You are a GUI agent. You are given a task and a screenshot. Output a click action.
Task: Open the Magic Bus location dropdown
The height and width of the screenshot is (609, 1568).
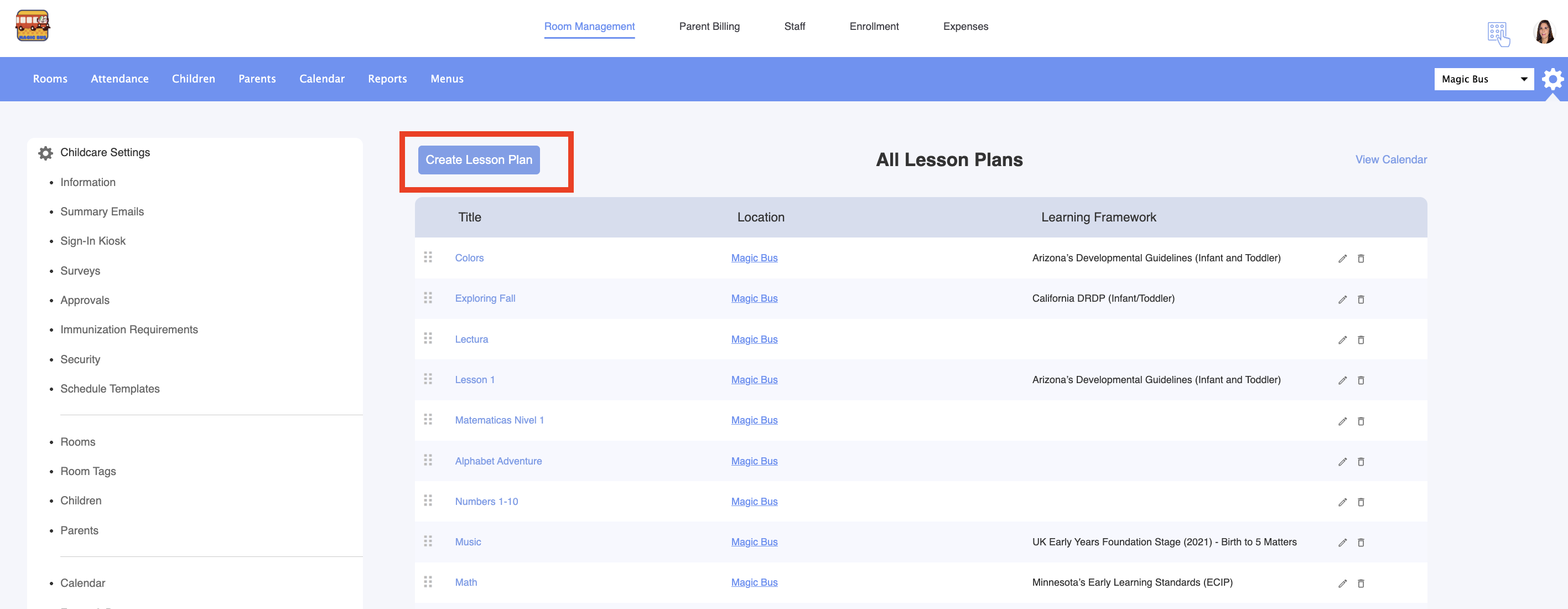click(1483, 79)
